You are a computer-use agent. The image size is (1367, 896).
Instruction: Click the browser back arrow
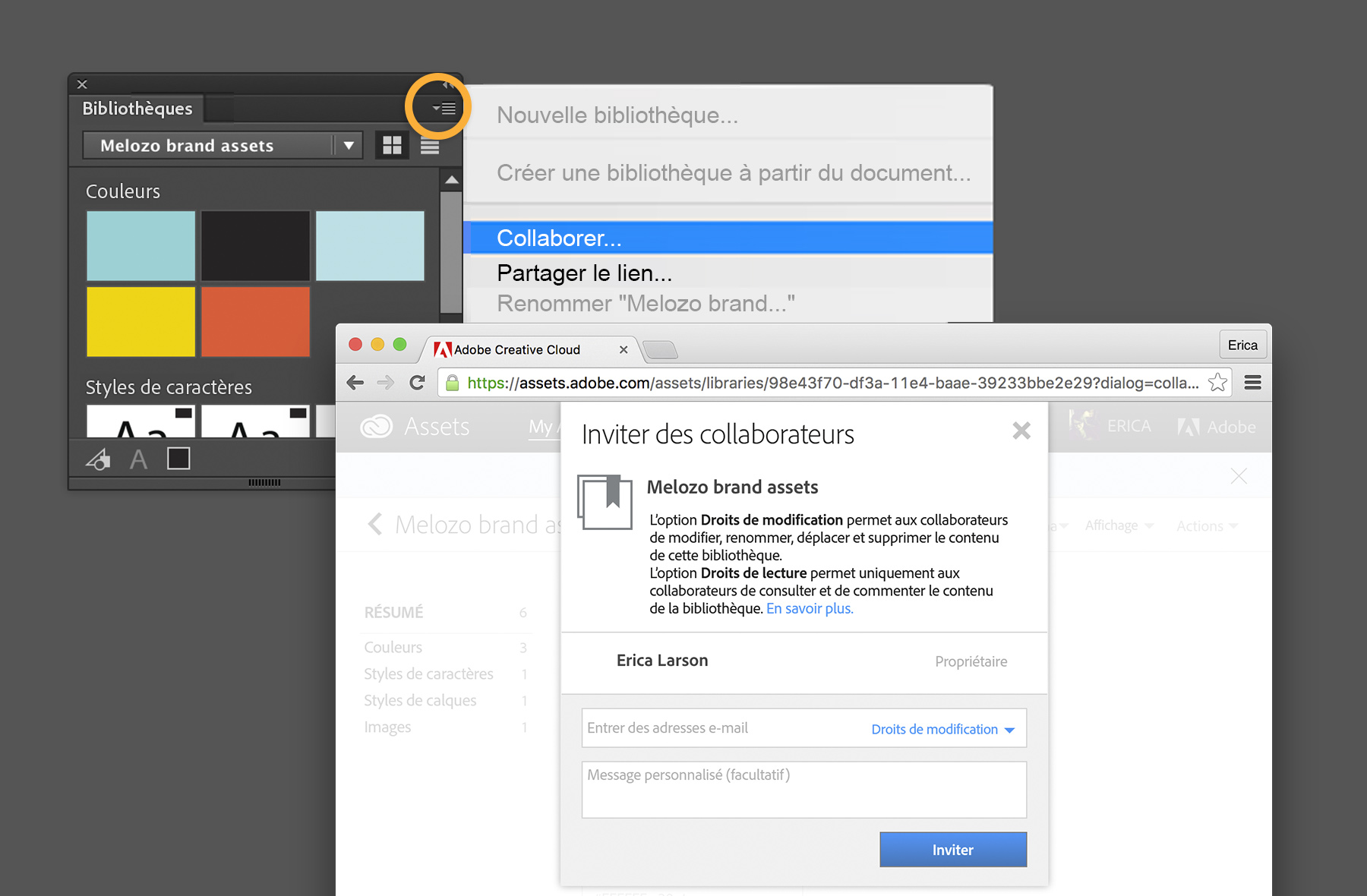tap(355, 383)
